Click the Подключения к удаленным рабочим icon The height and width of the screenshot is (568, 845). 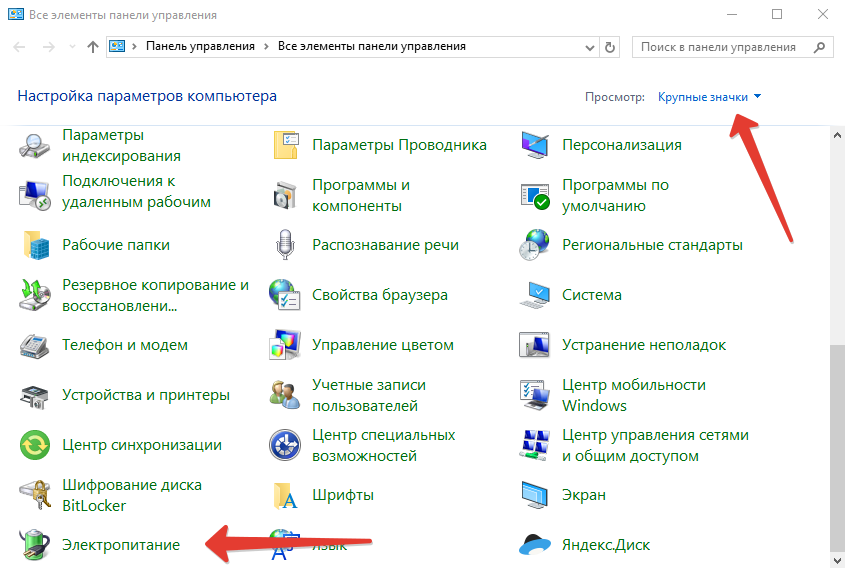34,194
